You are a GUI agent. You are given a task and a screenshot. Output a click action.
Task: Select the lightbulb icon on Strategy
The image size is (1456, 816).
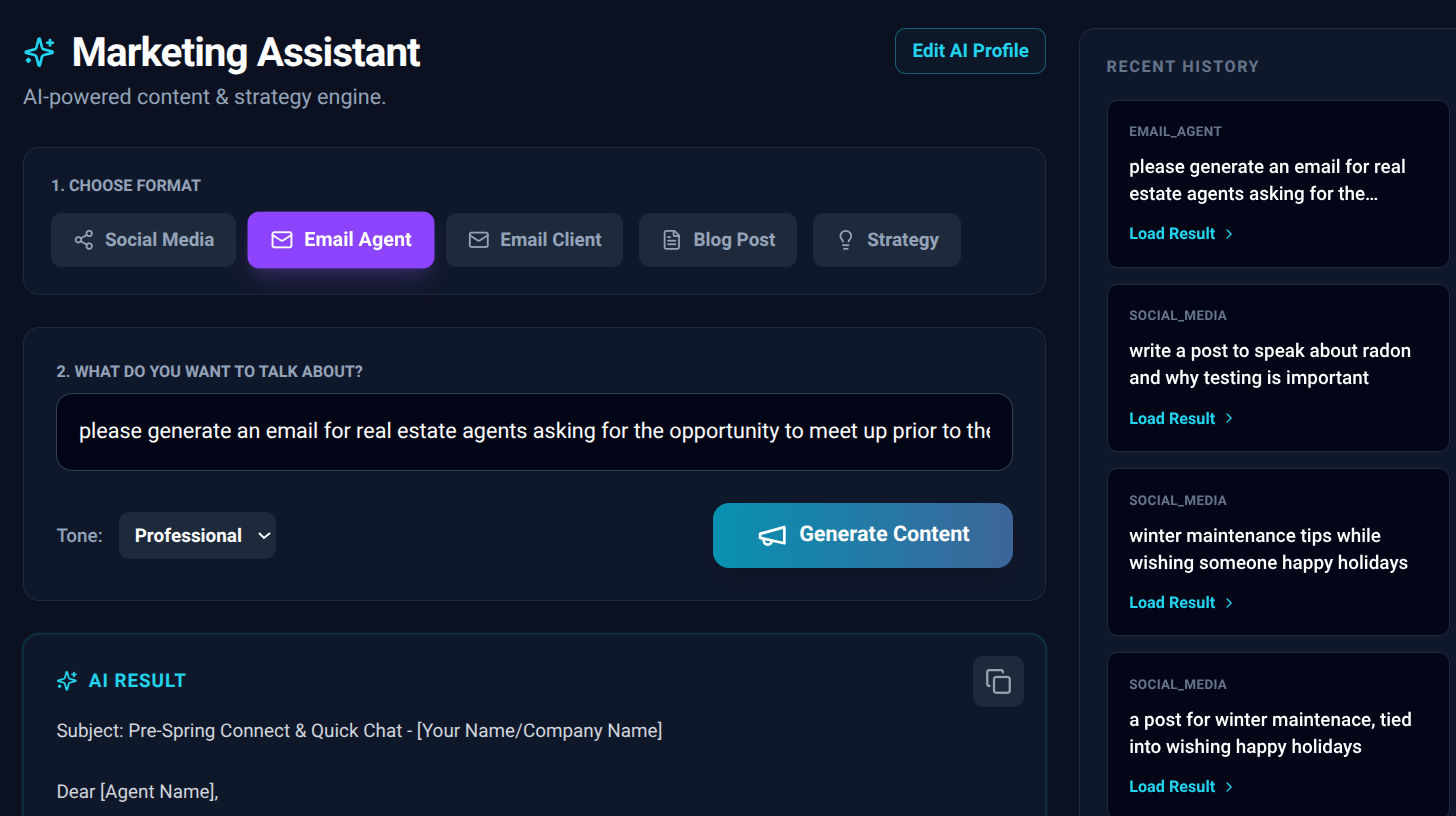(x=845, y=240)
